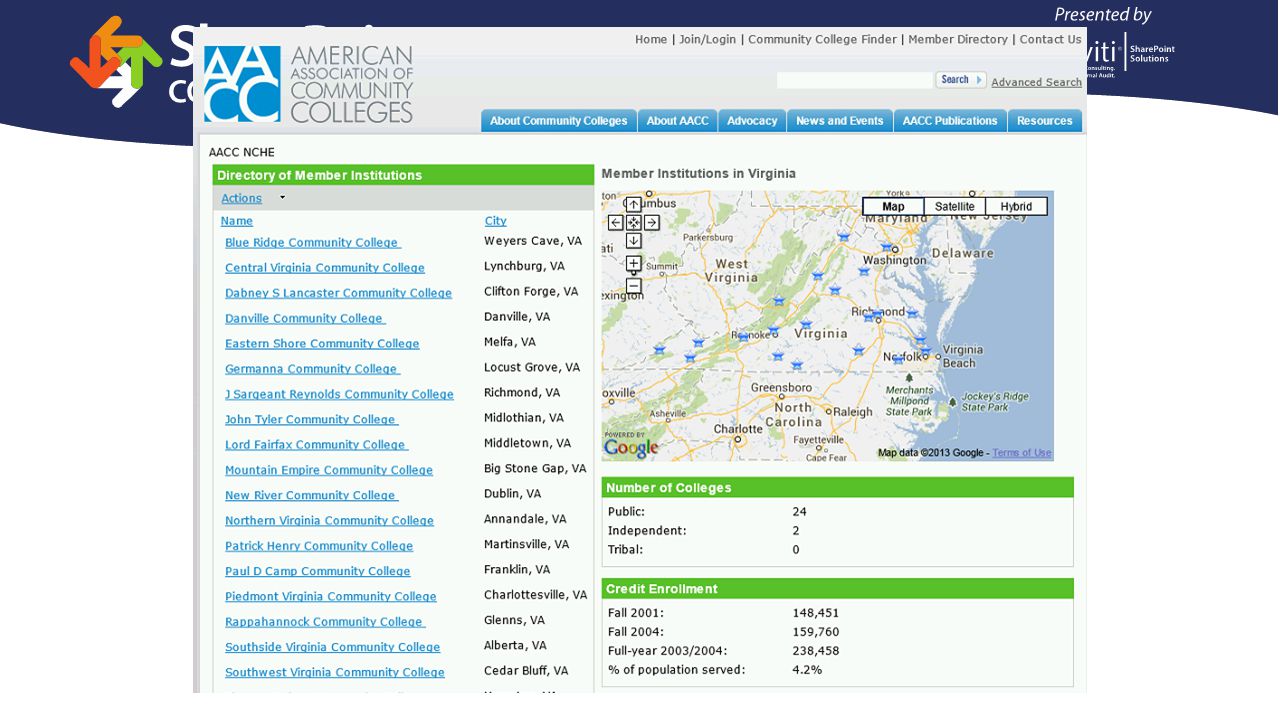Open John Tyler Community College

tap(312, 419)
